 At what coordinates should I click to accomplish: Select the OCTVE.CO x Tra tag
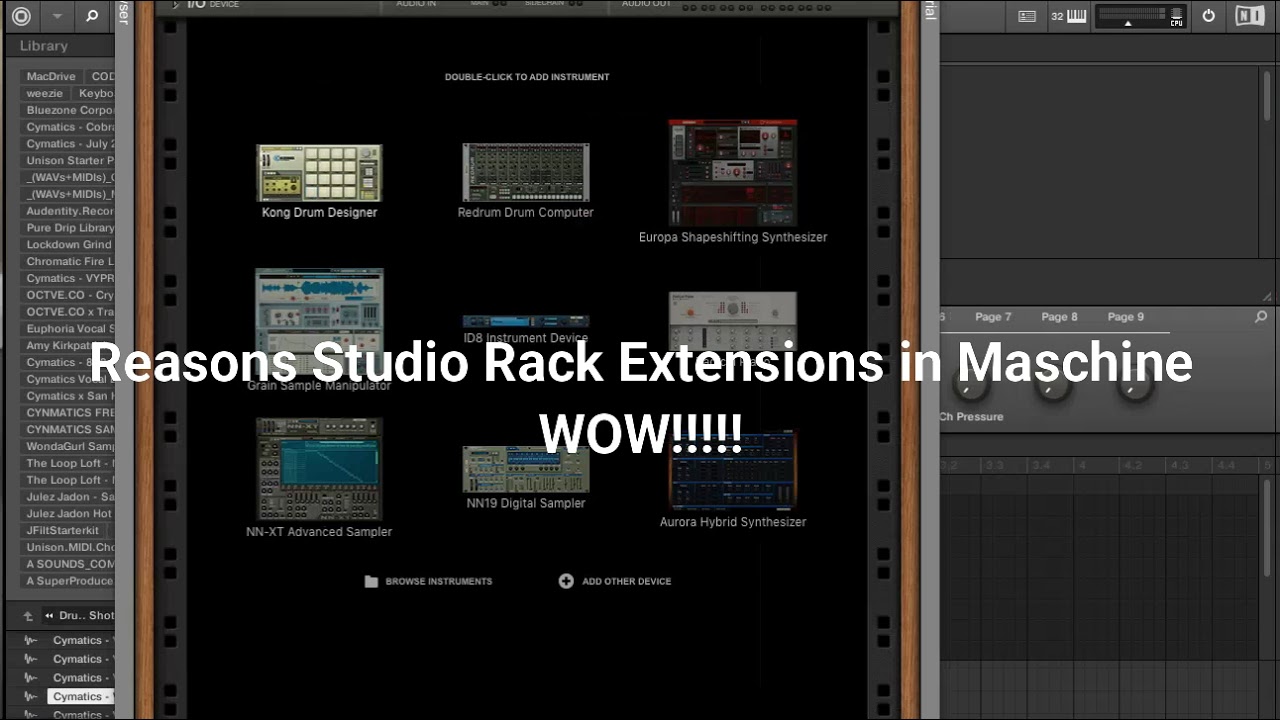pyautogui.click(x=69, y=312)
